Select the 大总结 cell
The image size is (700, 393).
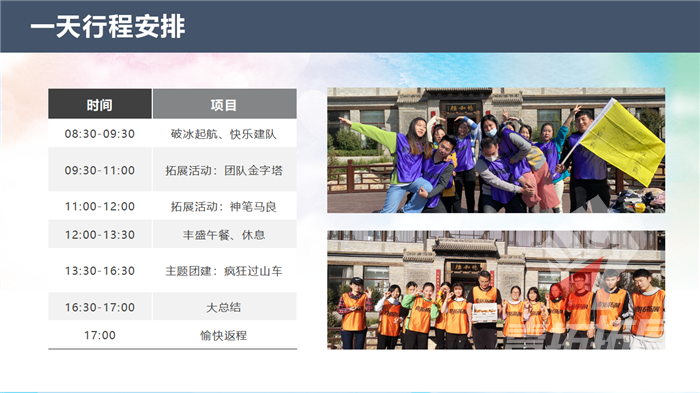(x=225, y=307)
